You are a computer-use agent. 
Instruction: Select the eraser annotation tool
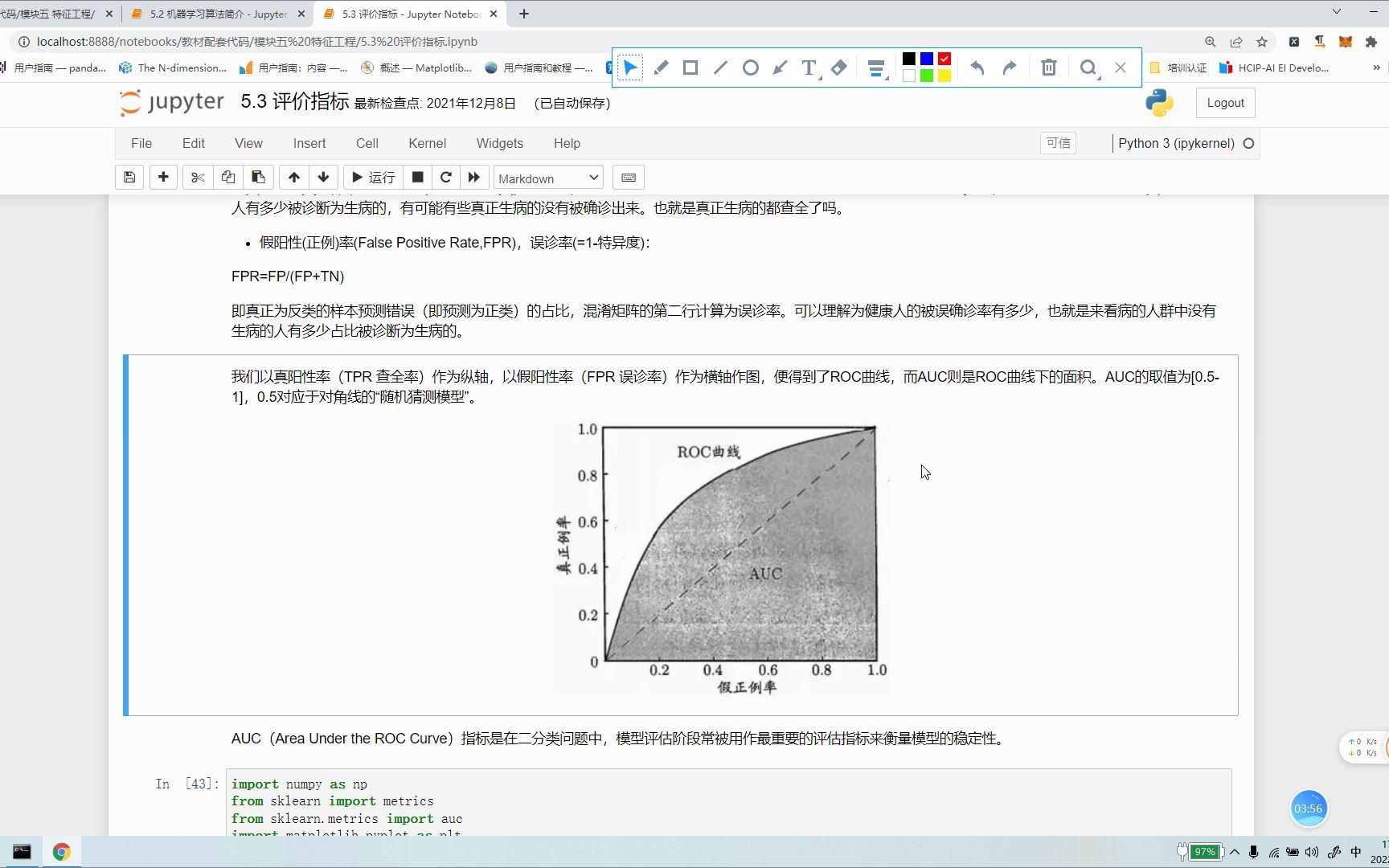(838, 68)
